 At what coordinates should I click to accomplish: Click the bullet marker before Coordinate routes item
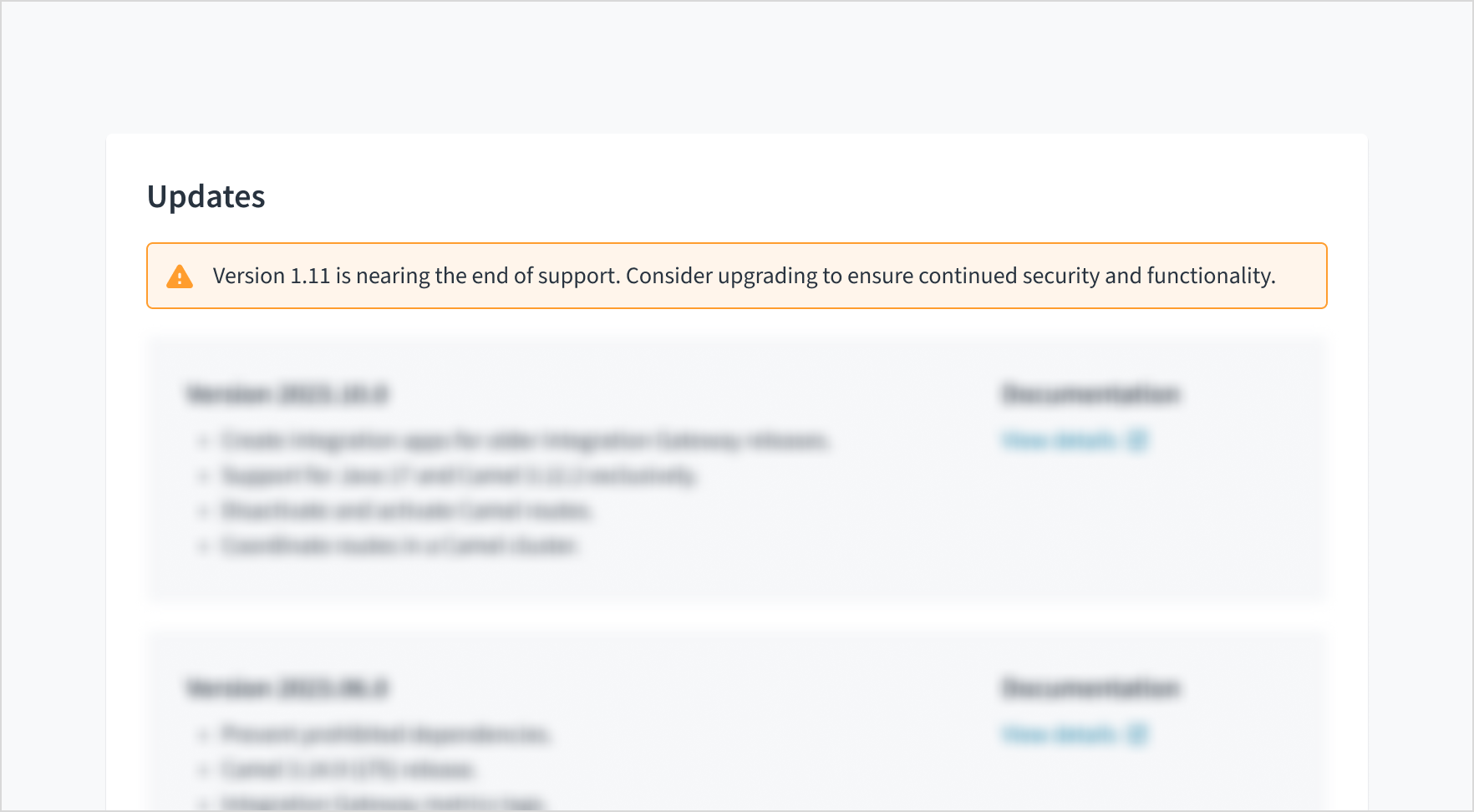(203, 545)
